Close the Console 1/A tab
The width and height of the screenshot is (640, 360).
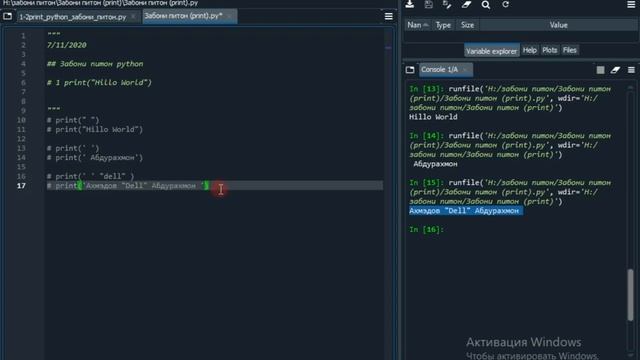(x=465, y=70)
